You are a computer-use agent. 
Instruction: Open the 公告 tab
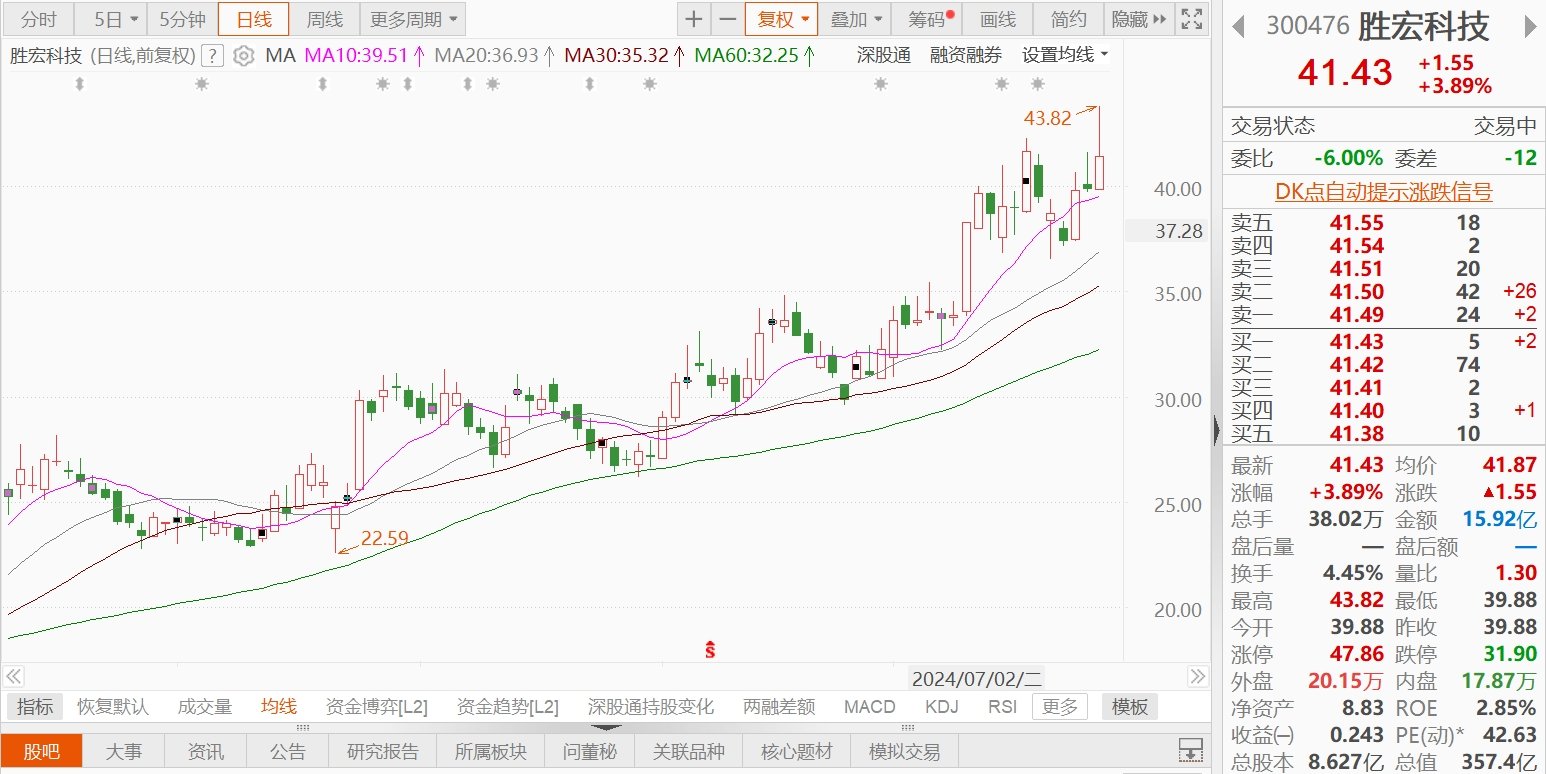(x=289, y=751)
